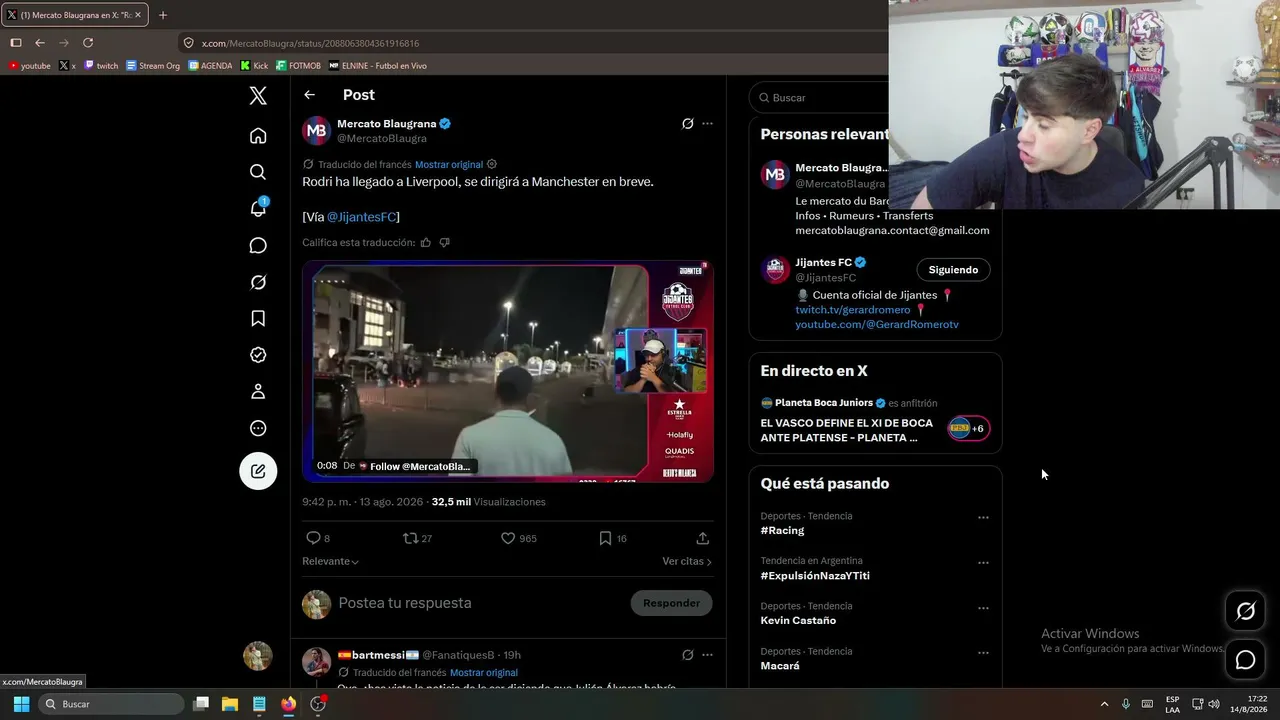
Task: Open youtube.com/@GerardRomerotv link
Action: click(877, 325)
